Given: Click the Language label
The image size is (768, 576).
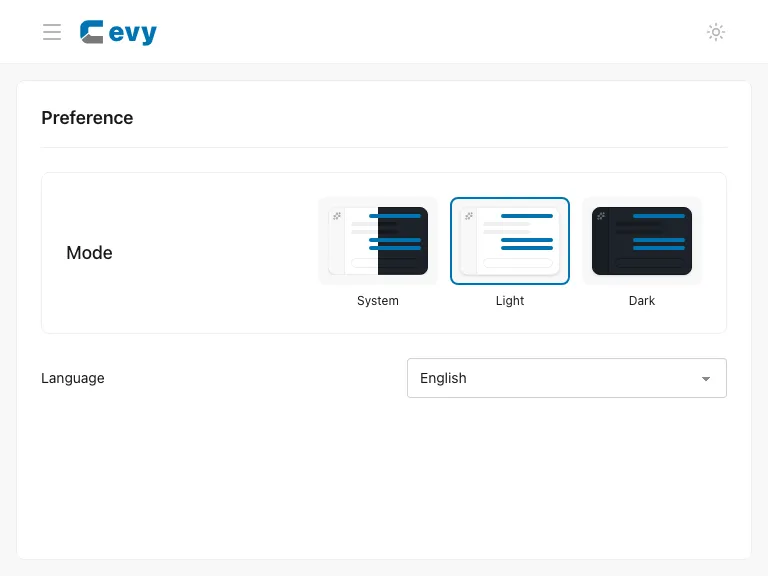Looking at the screenshot, I should [x=72, y=378].
